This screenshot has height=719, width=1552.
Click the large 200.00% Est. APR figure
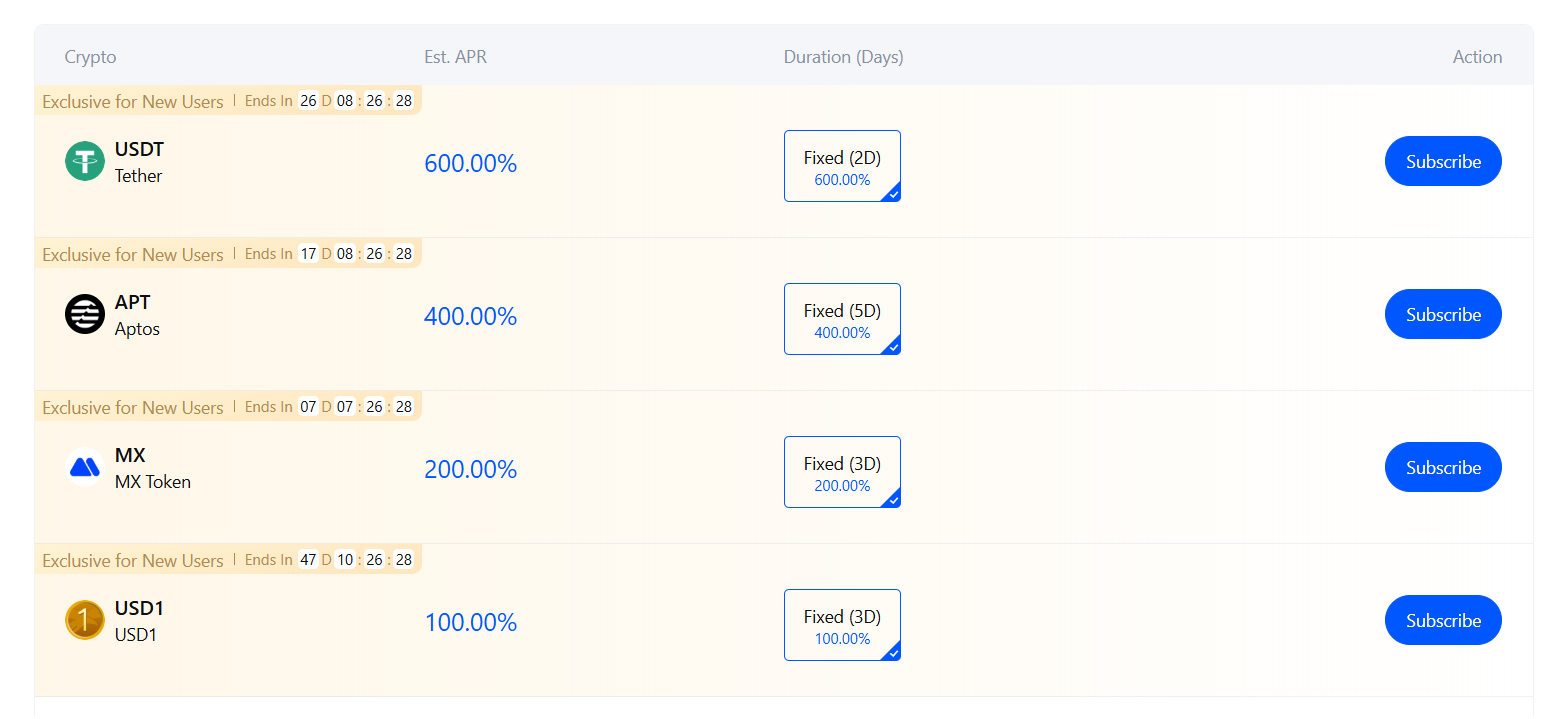[x=470, y=470]
